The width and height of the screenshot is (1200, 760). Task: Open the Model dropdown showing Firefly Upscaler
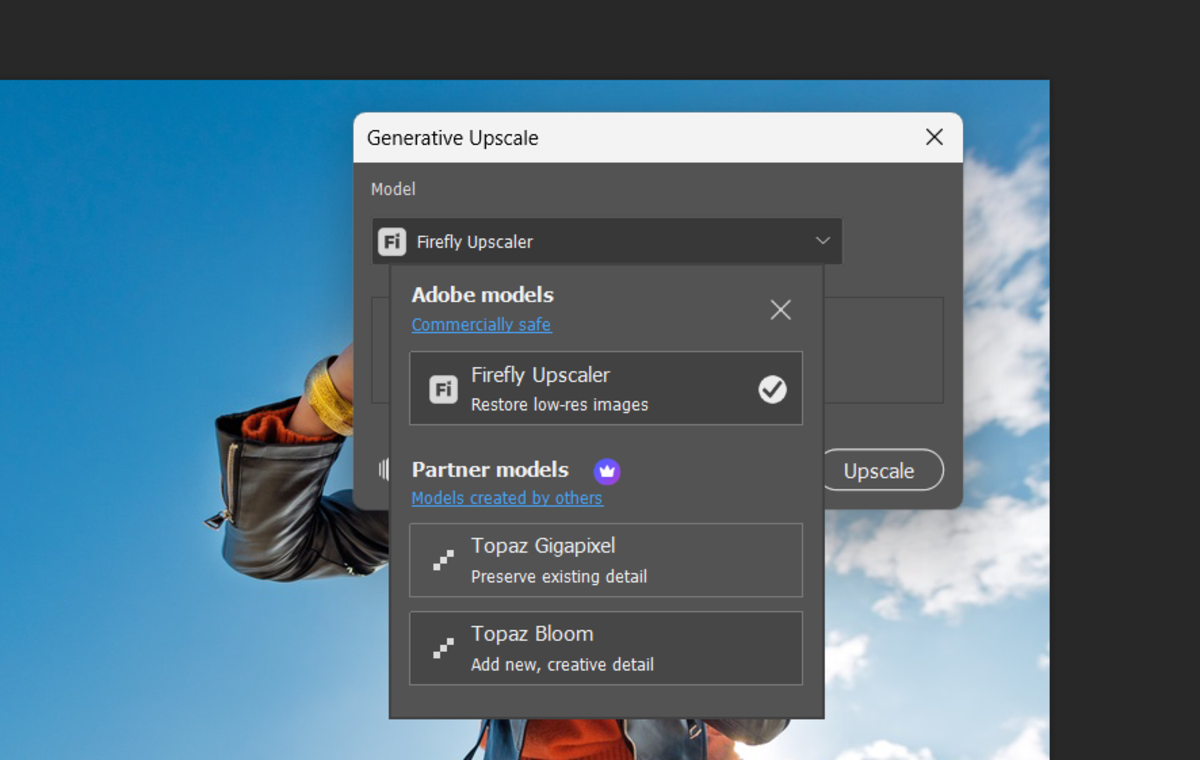pyautogui.click(x=606, y=241)
